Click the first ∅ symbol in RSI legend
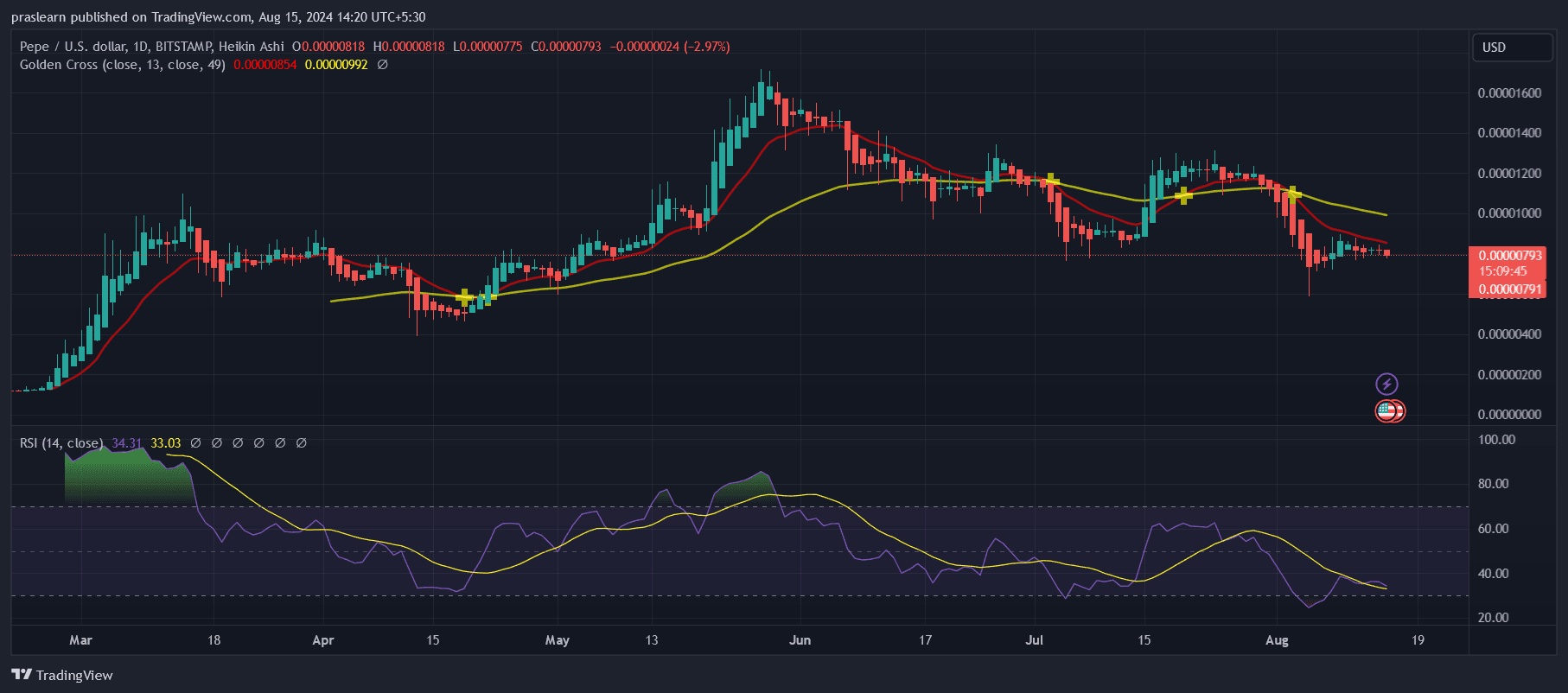The image size is (1568, 693). (196, 443)
